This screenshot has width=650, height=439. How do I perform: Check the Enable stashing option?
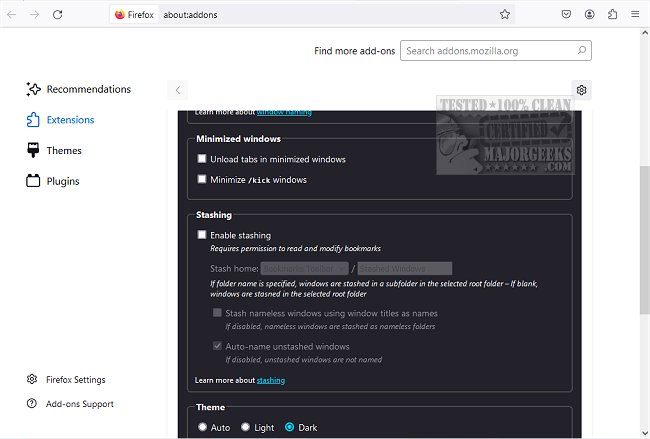(x=202, y=235)
